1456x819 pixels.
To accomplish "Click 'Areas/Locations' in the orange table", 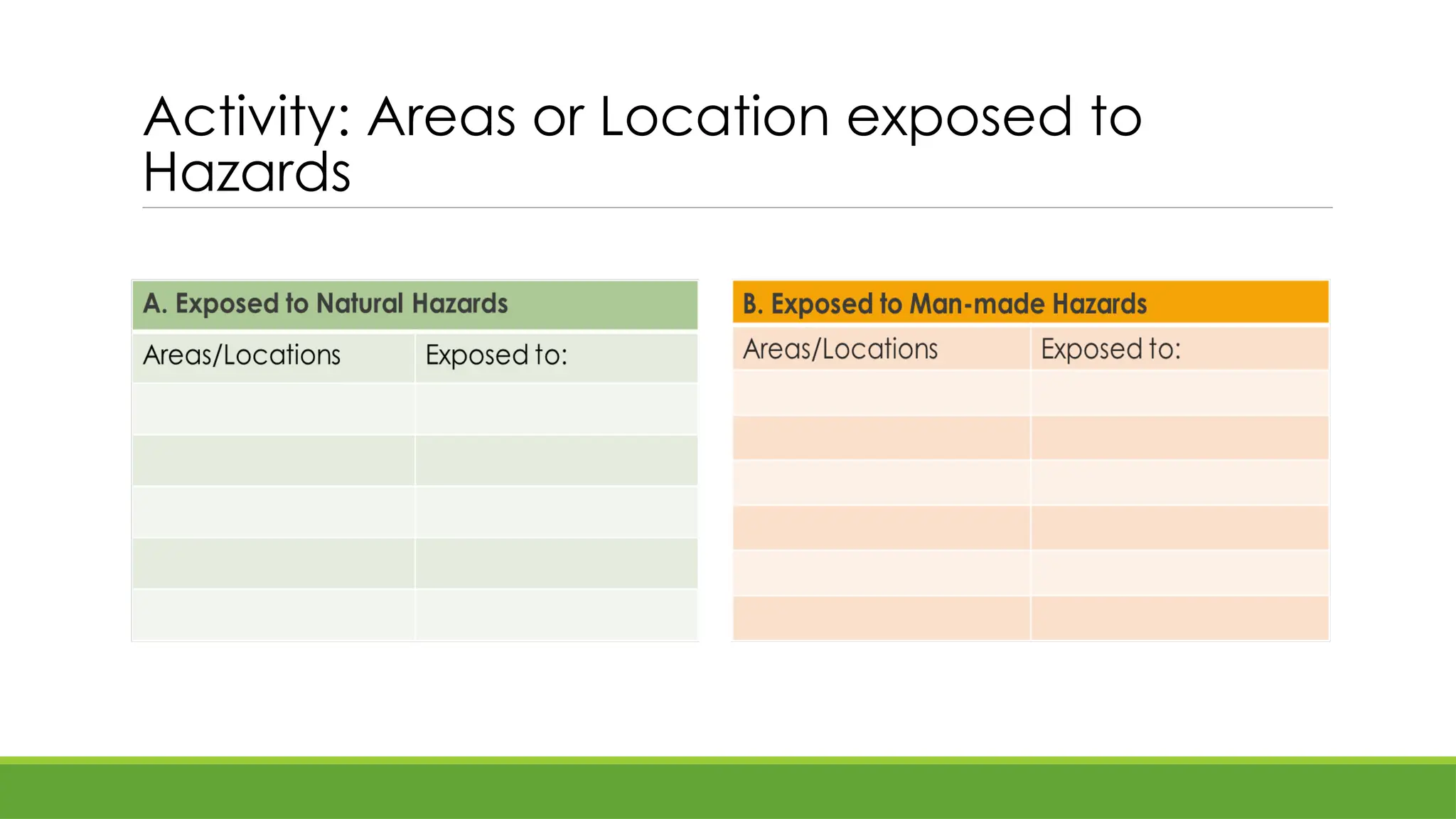I will [x=840, y=350].
